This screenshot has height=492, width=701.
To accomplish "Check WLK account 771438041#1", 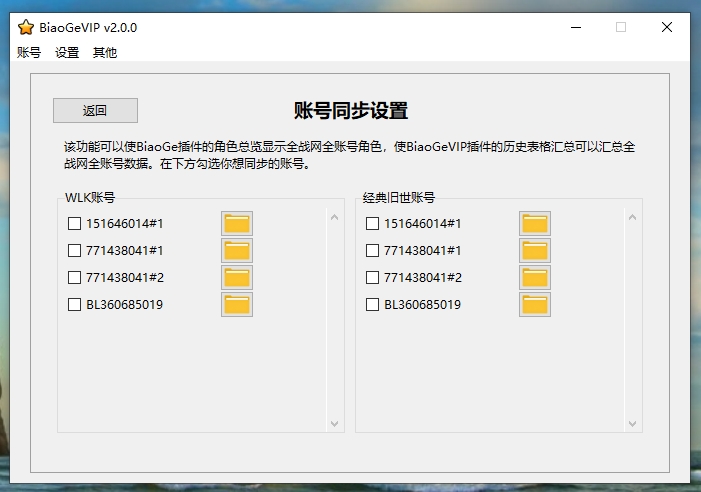I will [74, 251].
